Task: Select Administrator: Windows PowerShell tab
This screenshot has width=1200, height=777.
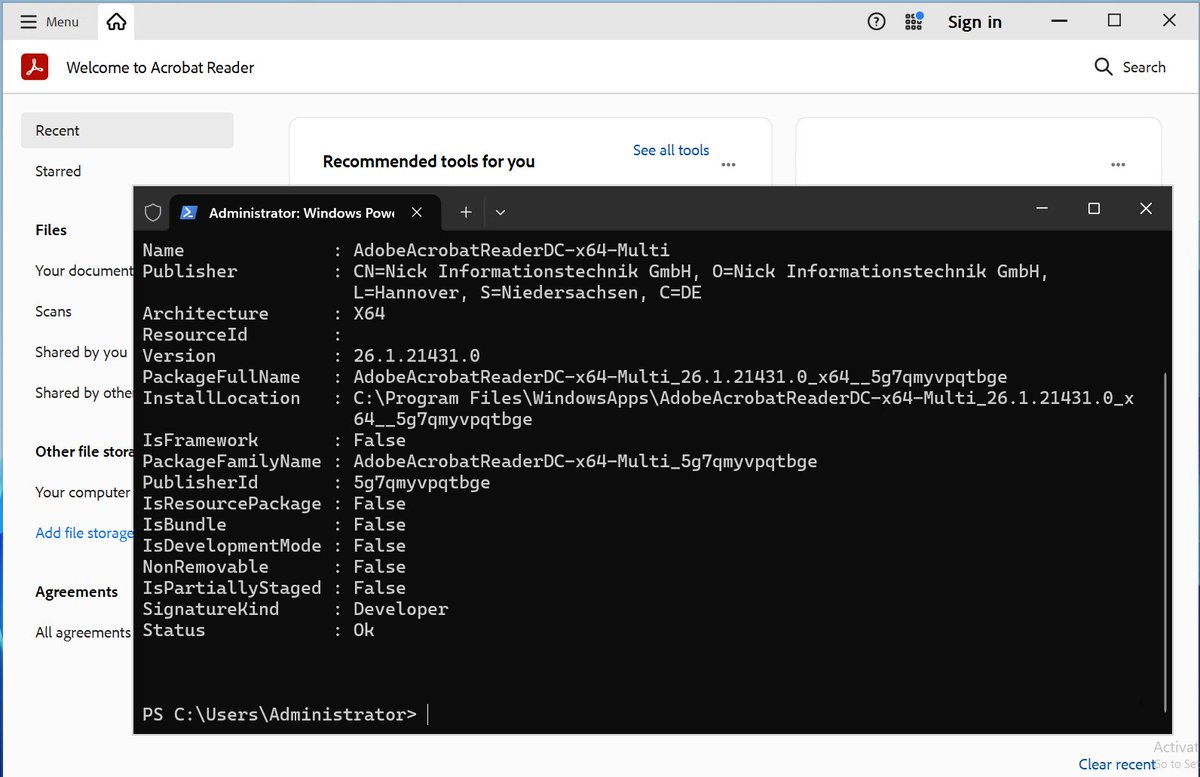Action: click(301, 212)
